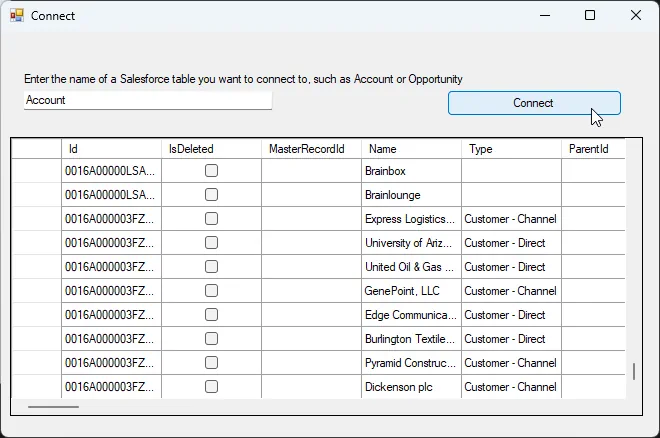
Task: Sort by the Id column header
Action: point(110,149)
